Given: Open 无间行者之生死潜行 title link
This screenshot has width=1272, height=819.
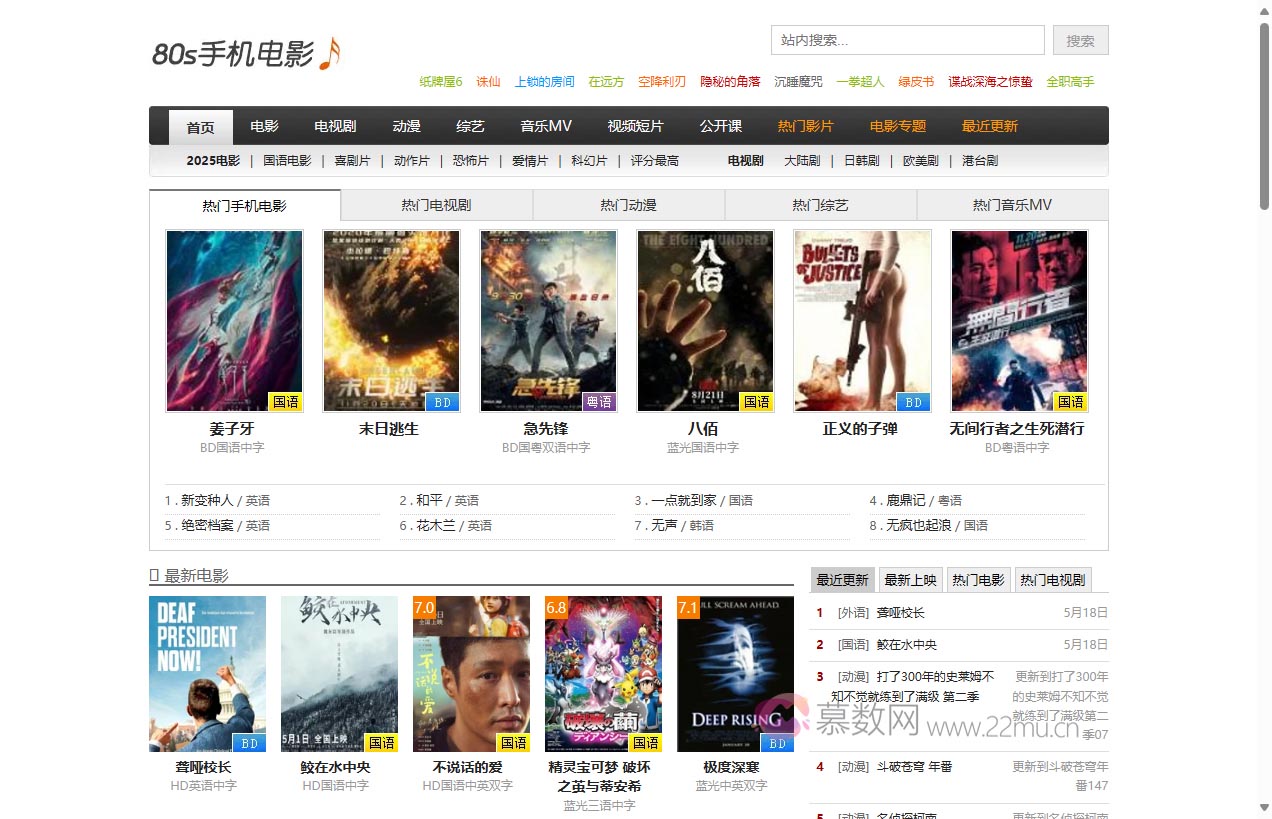Looking at the screenshot, I should 1016,428.
